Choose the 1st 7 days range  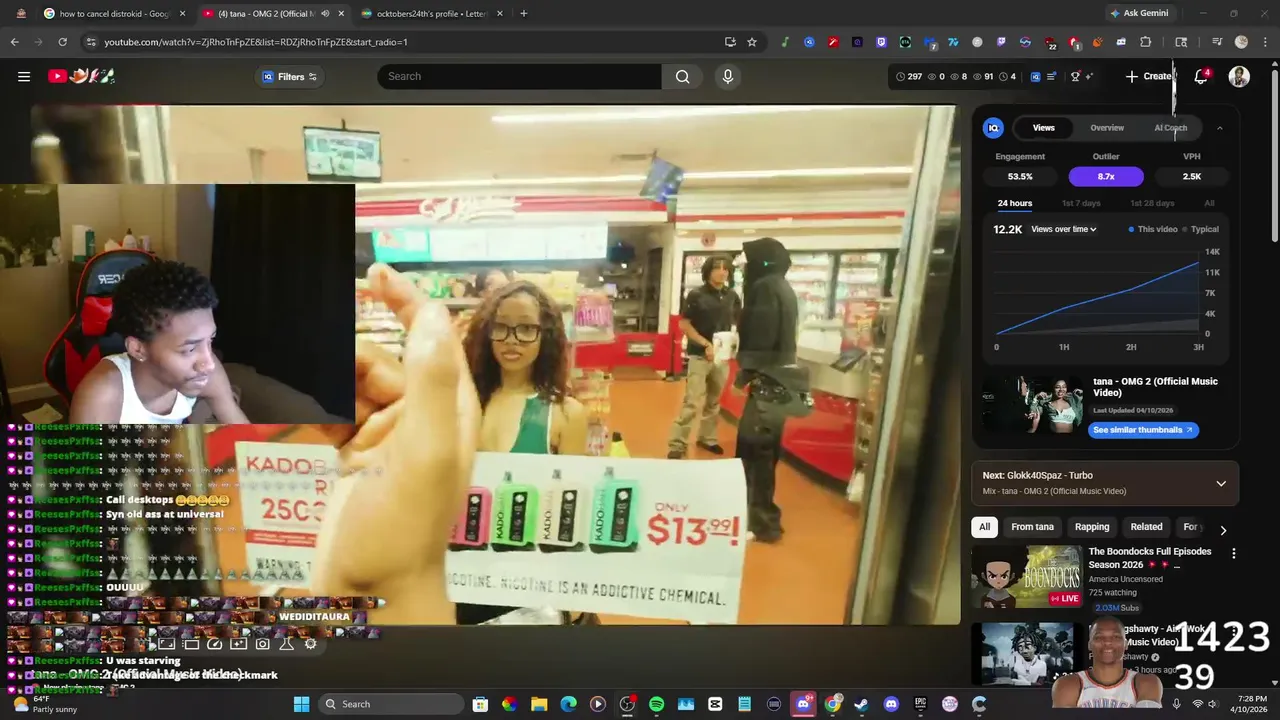point(1081,203)
